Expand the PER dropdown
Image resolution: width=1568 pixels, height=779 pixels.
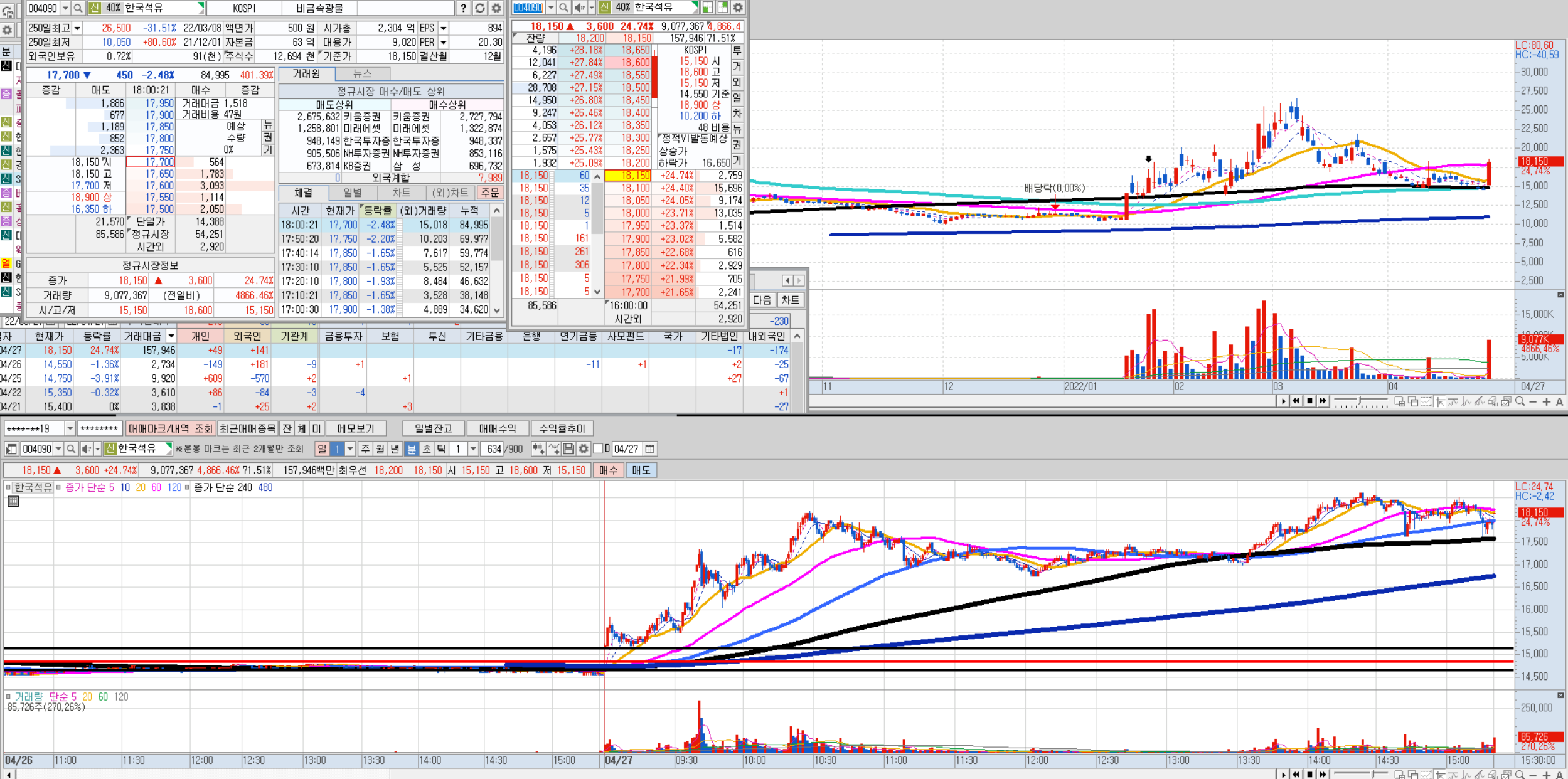click(444, 42)
